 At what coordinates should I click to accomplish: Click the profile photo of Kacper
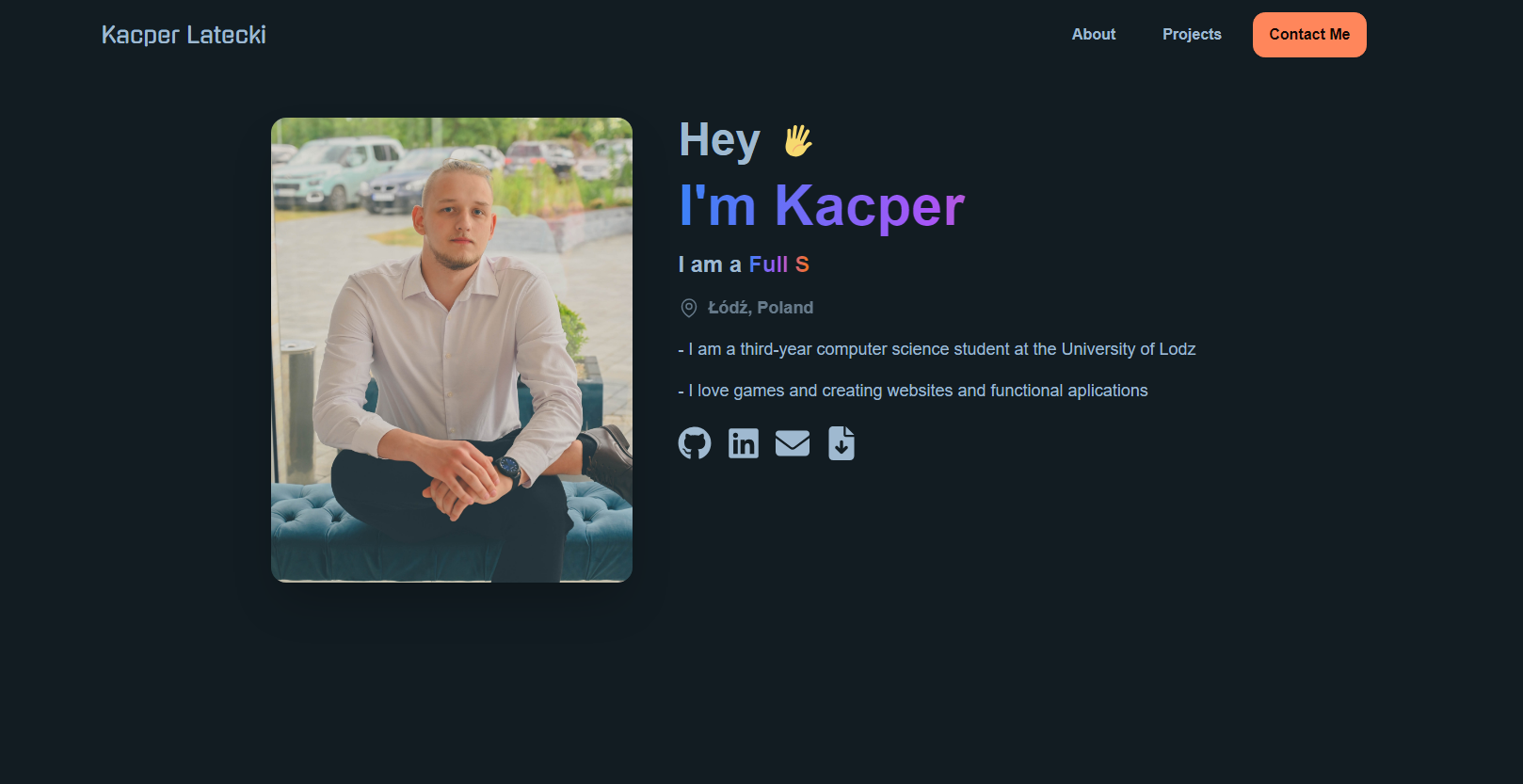(452, 350)
